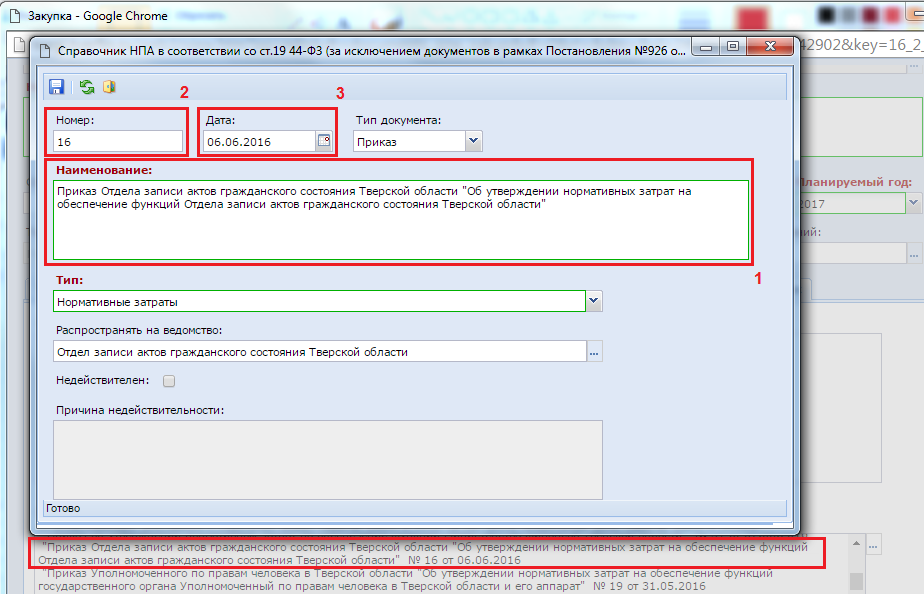Click the ellipsis button beside the bottom NPA list

875,546
